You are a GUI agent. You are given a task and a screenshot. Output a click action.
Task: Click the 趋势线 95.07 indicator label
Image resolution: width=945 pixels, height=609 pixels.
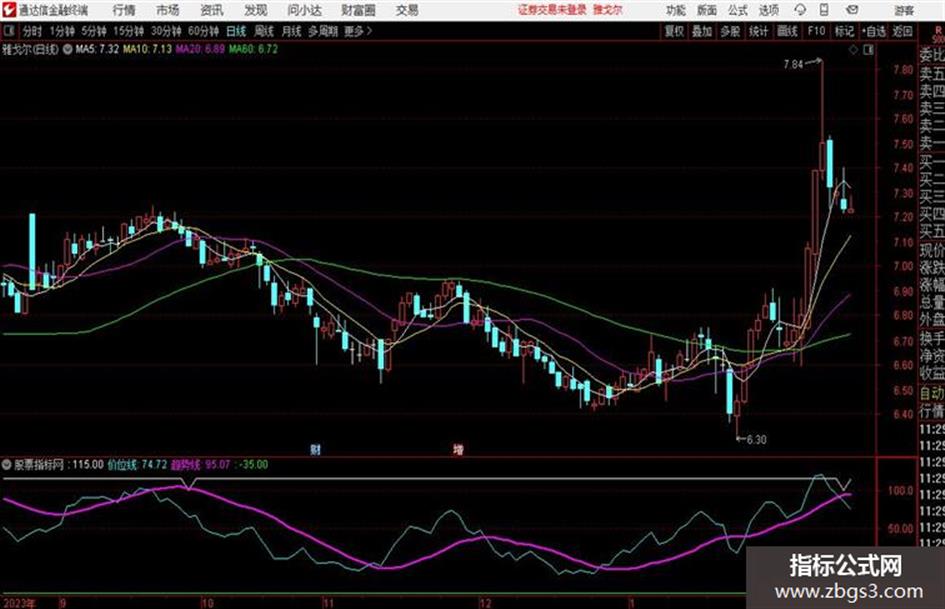(201, 465)
